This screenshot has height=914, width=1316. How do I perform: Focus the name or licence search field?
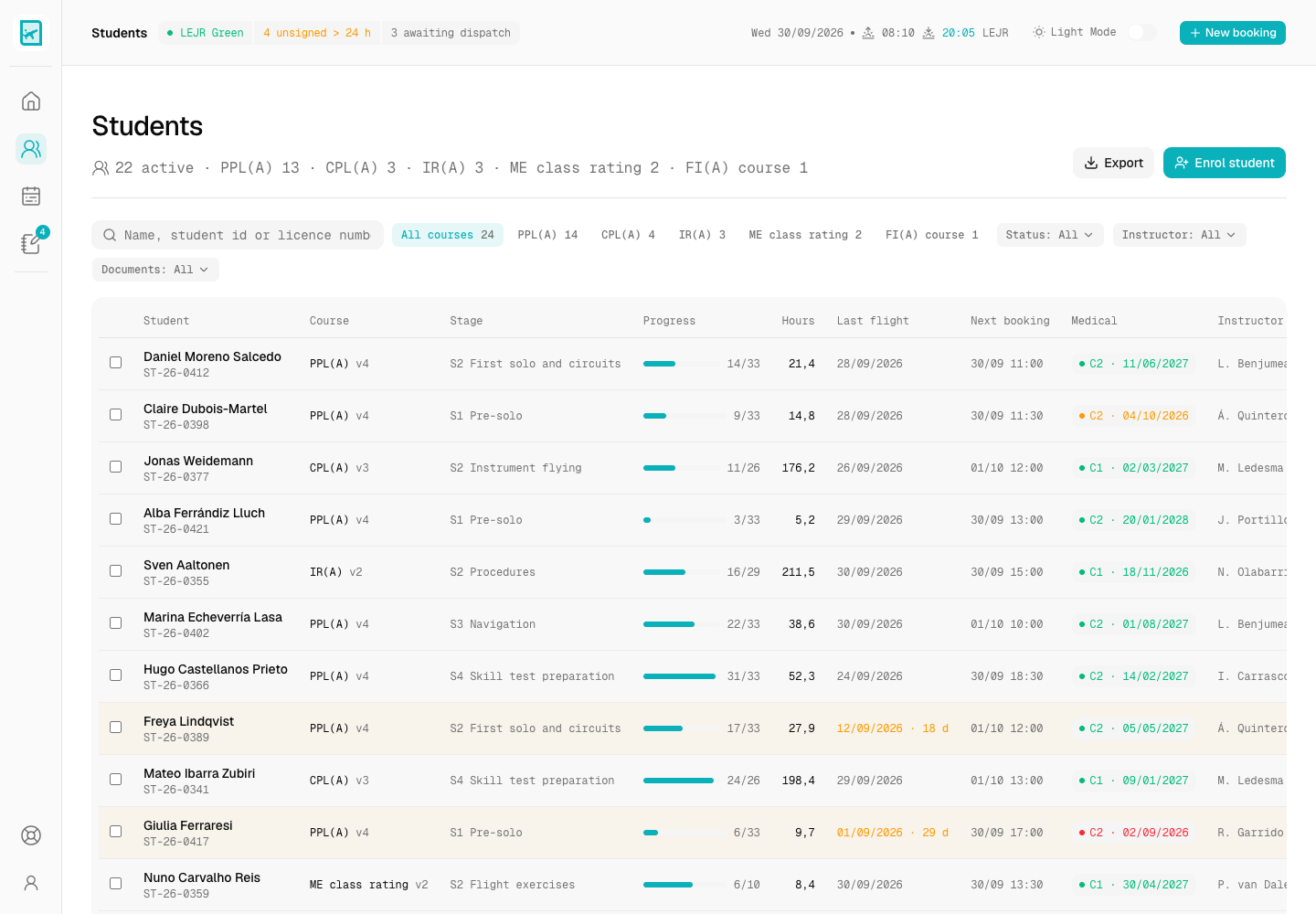(x=238, y=235)
